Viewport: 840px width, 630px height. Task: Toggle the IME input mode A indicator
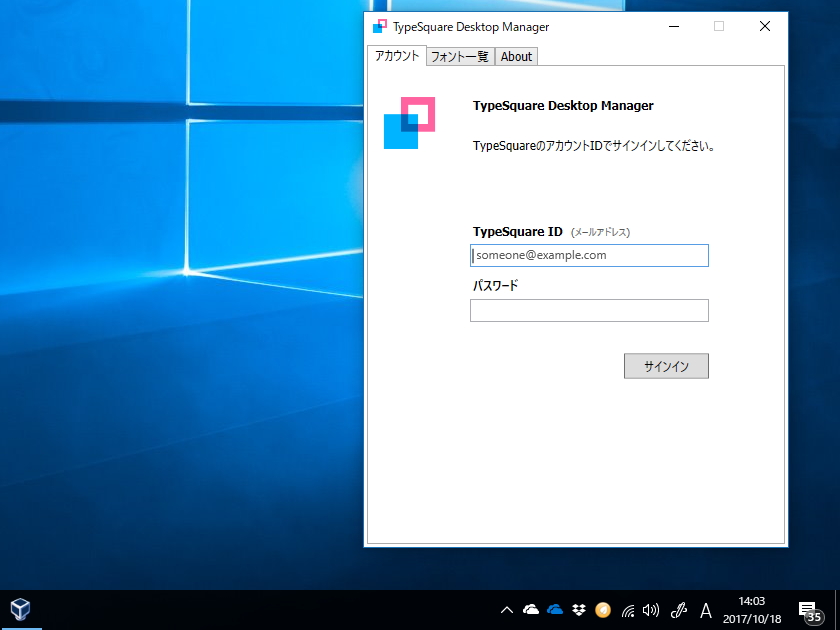pos(706,610)
